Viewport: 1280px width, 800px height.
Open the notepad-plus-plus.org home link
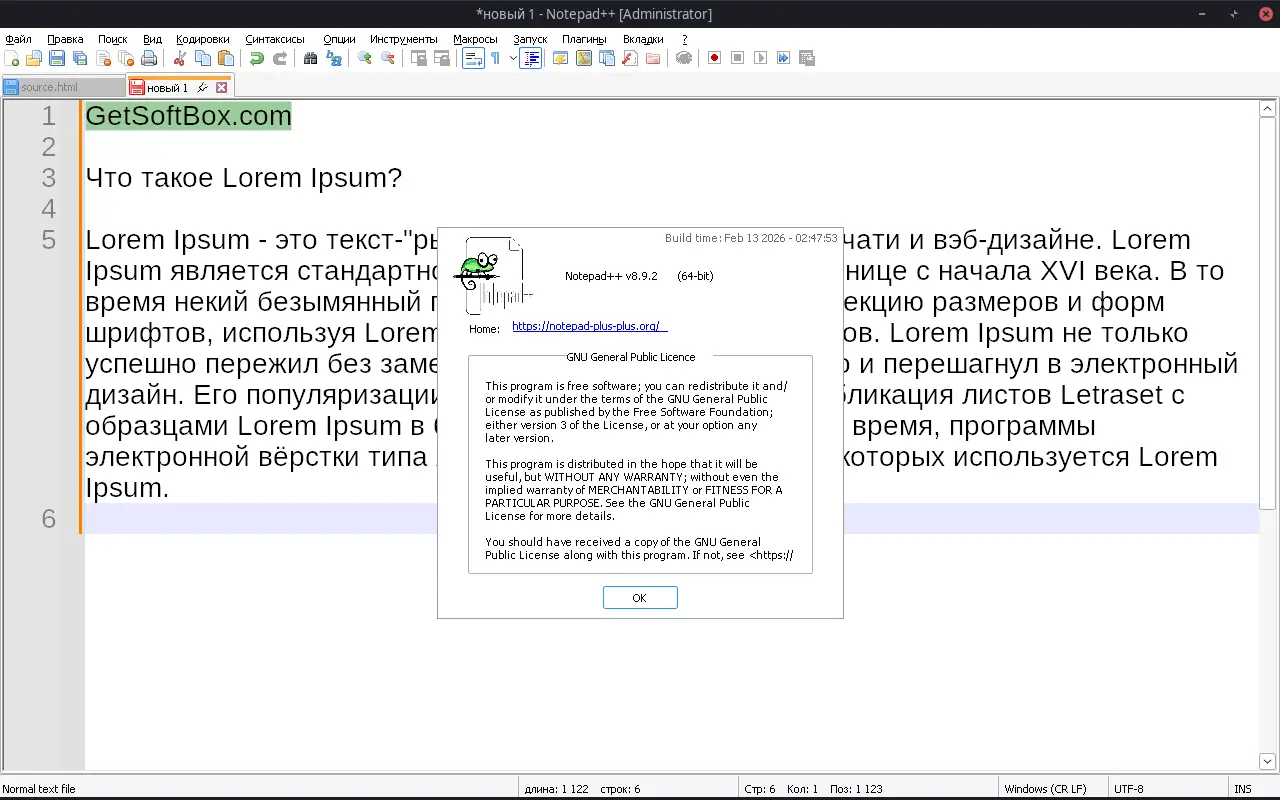(588, 326)
